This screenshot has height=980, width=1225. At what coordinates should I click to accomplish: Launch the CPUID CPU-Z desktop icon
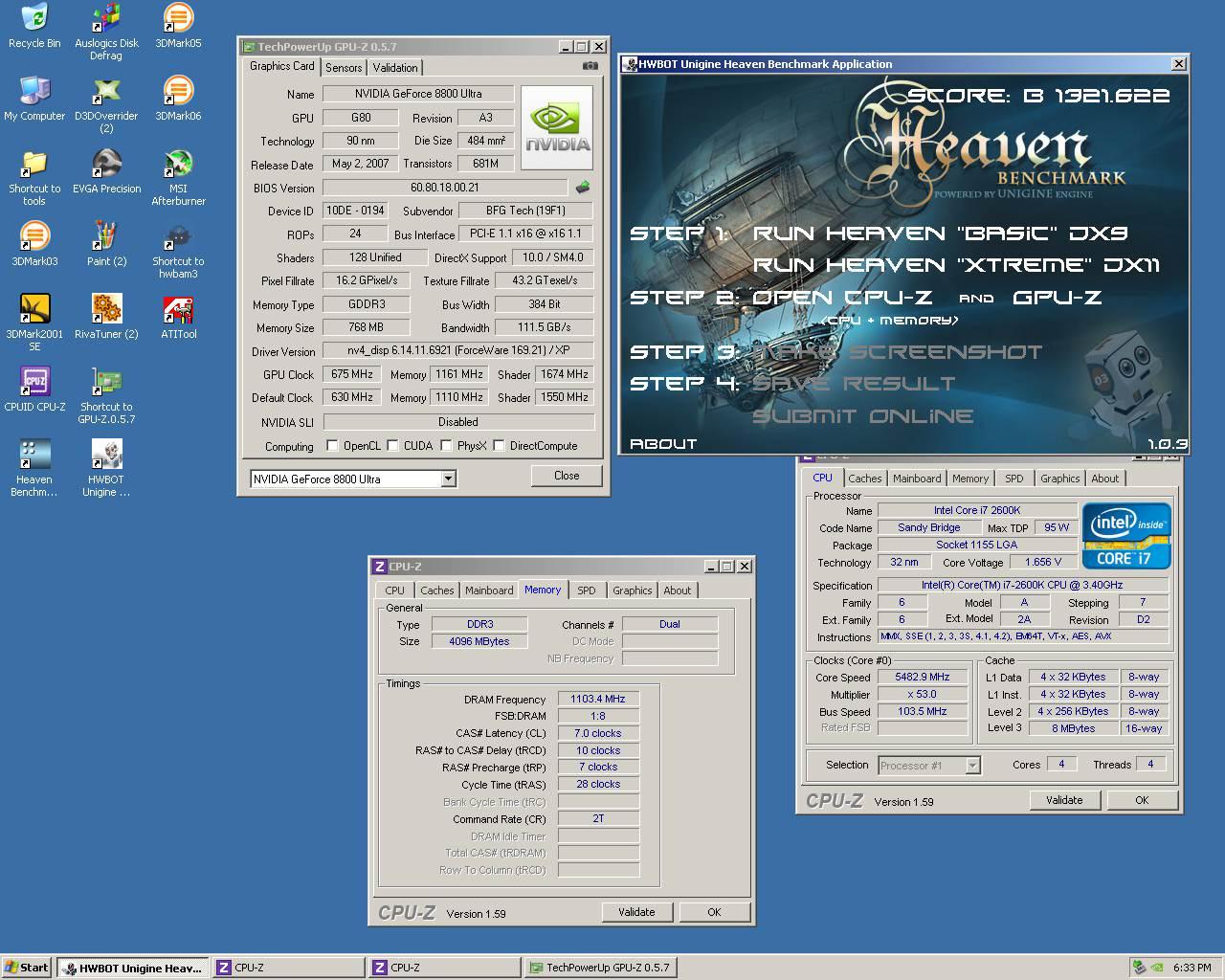[34, 390]
